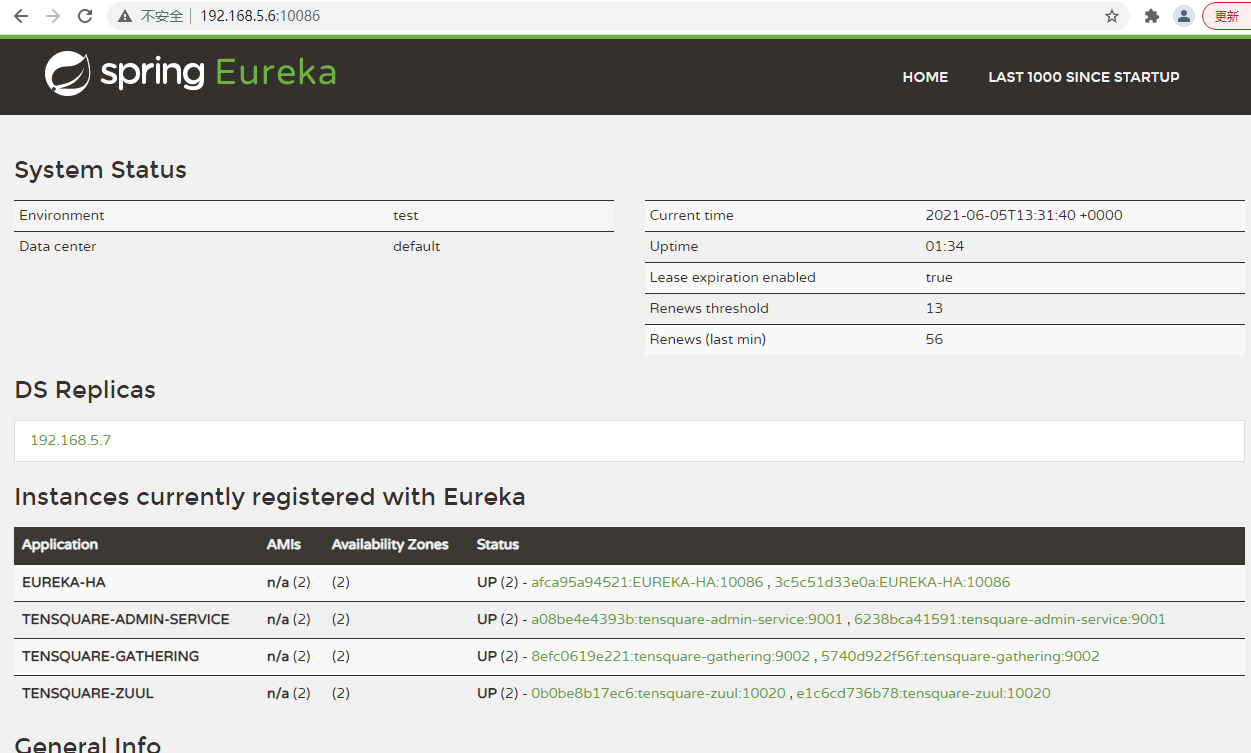Open the browser profile avatar icon
This screenshot has width=1251, height=753.
coord(1184,16)
